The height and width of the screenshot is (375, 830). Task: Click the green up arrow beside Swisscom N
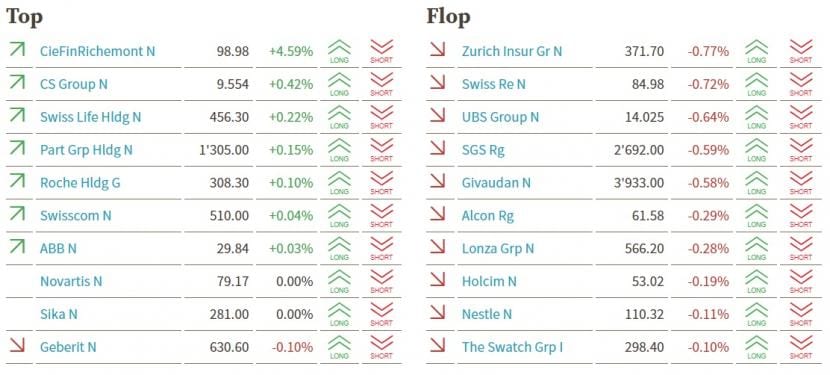coord(17,213)
